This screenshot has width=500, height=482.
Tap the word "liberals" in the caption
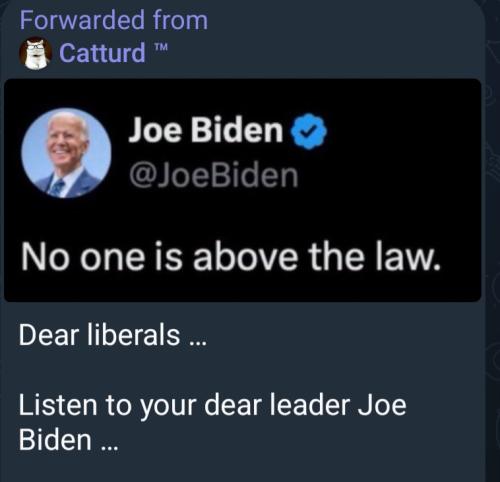click(134, 335)
